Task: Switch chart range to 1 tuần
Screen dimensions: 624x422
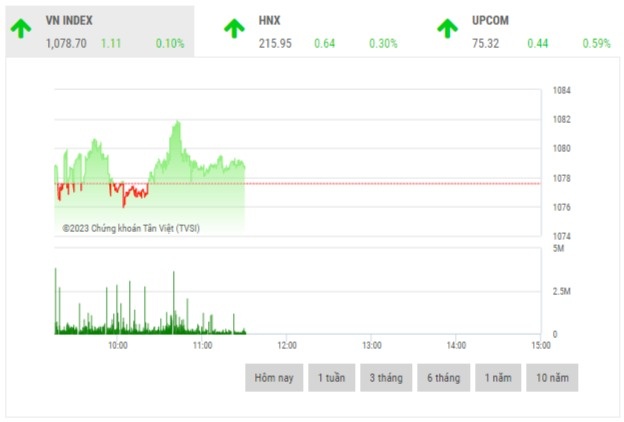Action: [331, 378]
